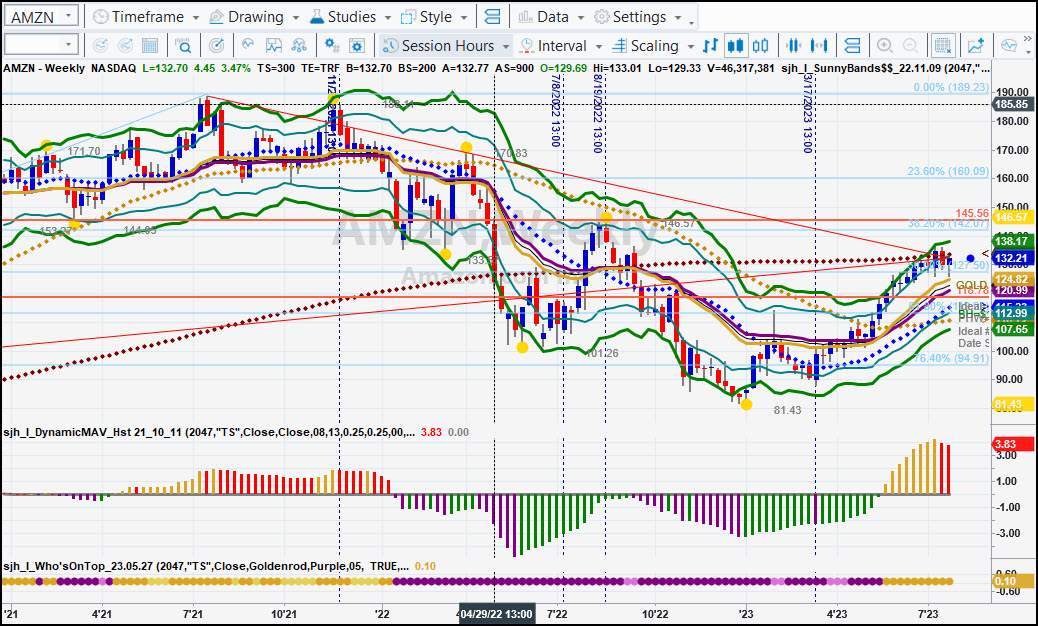Screen dimensions: 1038x626
Task: Open the Settings menu
Action: tap(631, 17)
